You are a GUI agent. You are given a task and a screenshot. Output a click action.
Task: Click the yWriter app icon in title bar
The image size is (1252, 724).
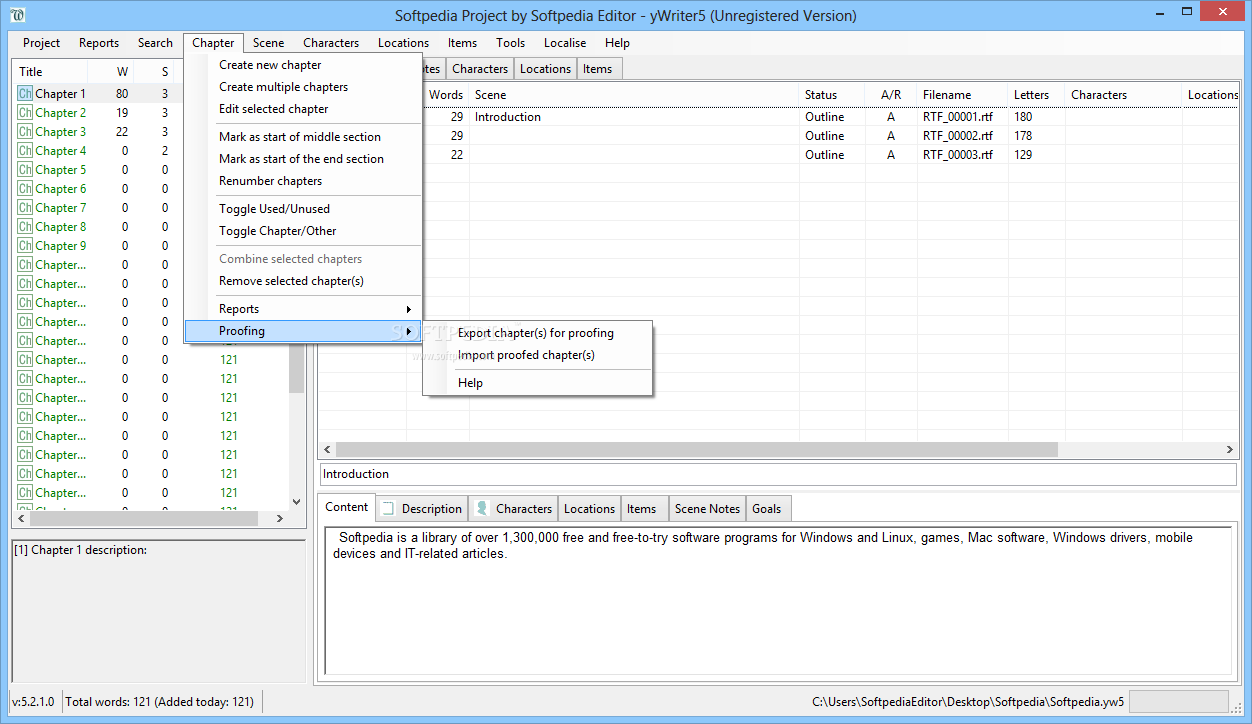click(x=17, y=15)
